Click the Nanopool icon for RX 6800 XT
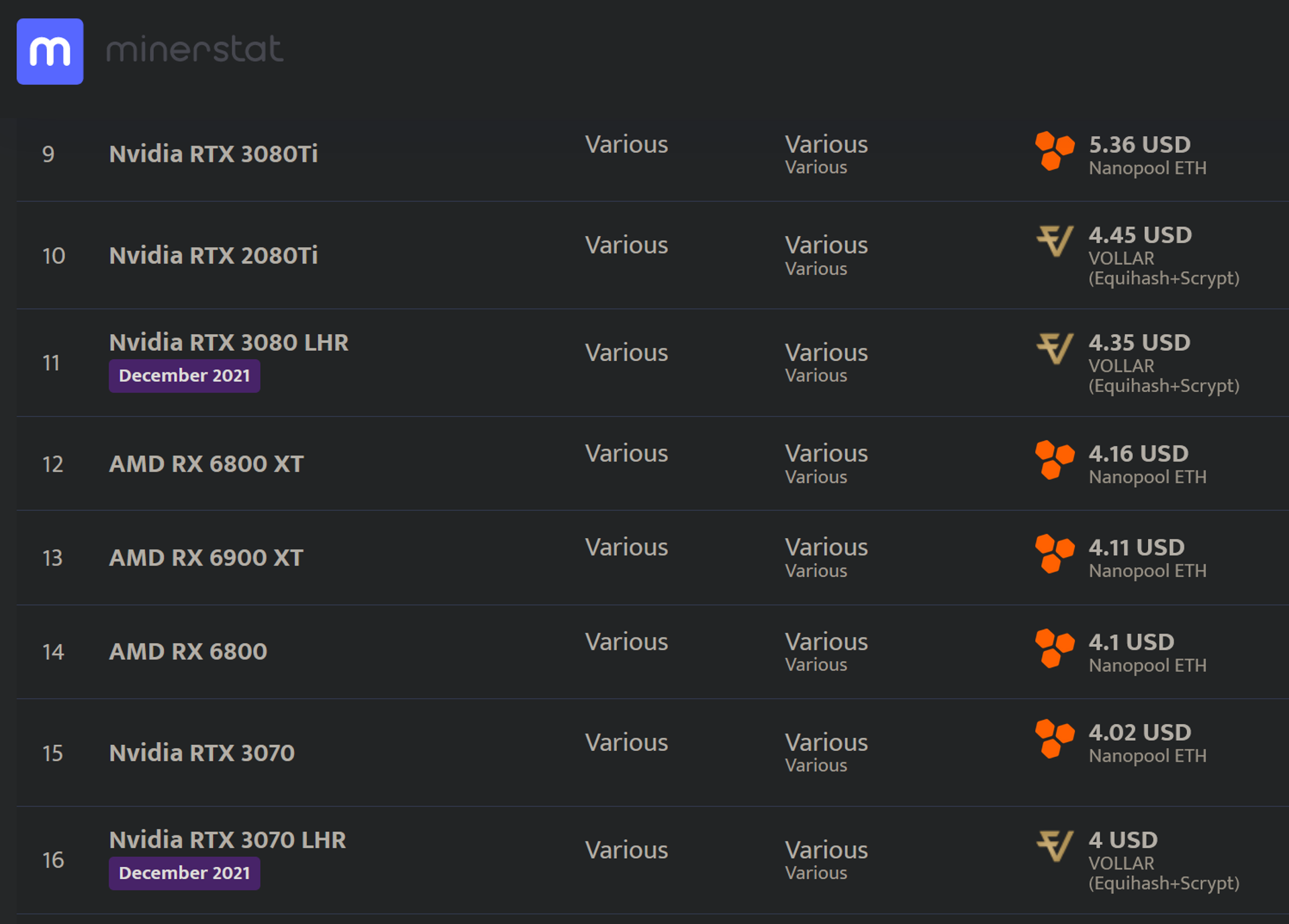This screenshot has width=1289, height=924. pos(1054,460)
